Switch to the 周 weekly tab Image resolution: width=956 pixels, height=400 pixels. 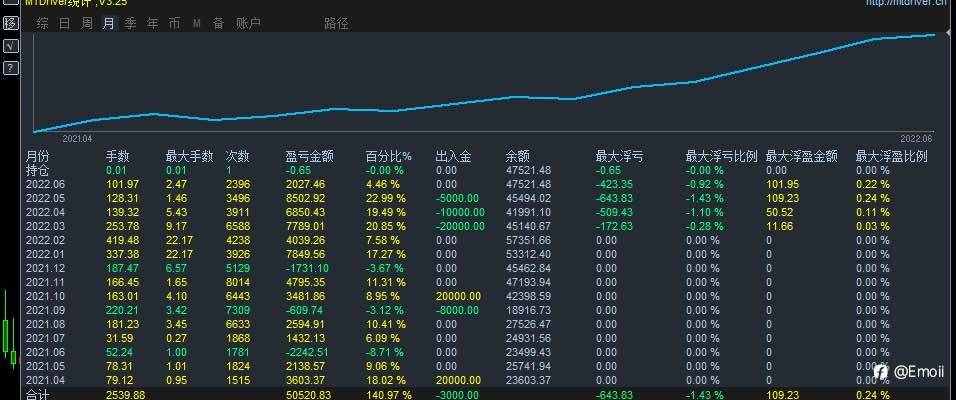pos(87,24)
